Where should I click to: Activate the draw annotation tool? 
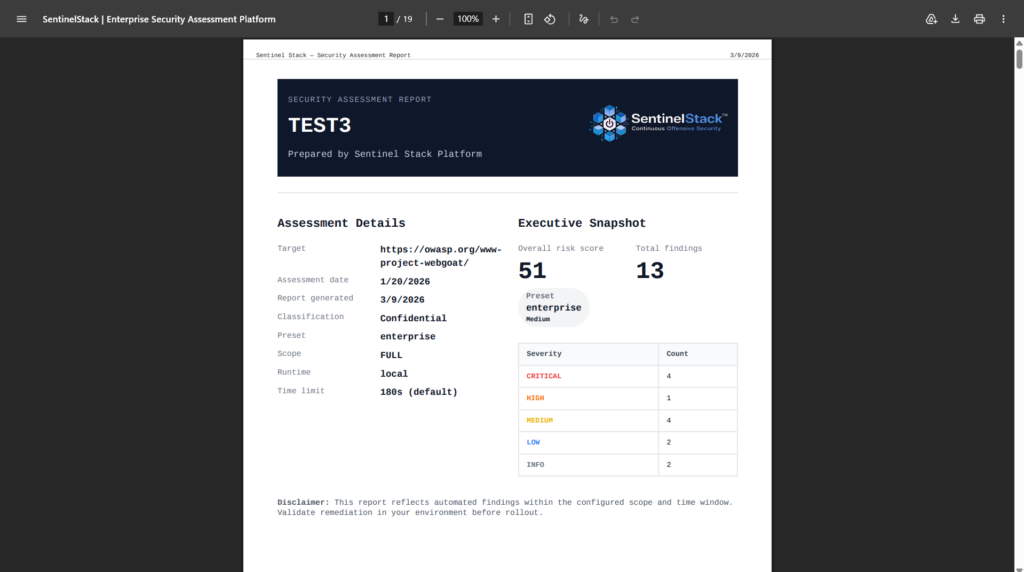[584, 19]
